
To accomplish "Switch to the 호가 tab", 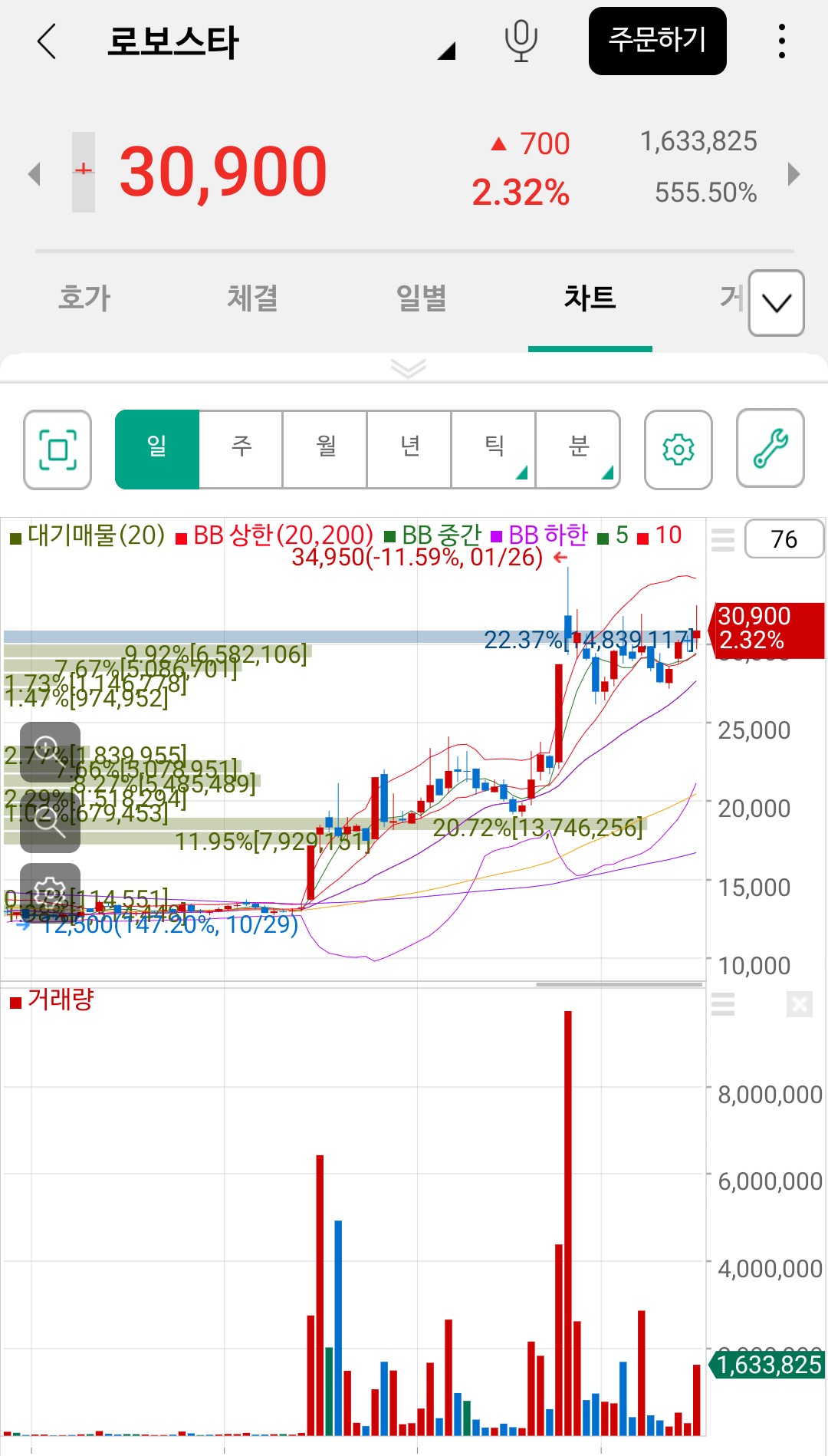I will pyautogui.click(x=84, y=298).
